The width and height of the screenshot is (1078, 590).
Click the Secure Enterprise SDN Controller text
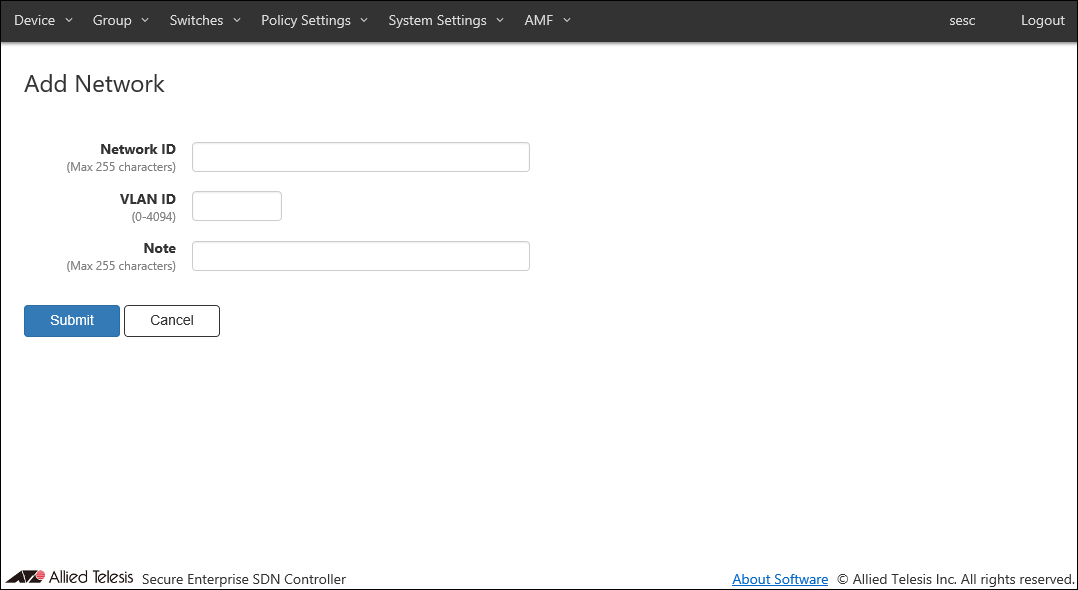point(244,579)
